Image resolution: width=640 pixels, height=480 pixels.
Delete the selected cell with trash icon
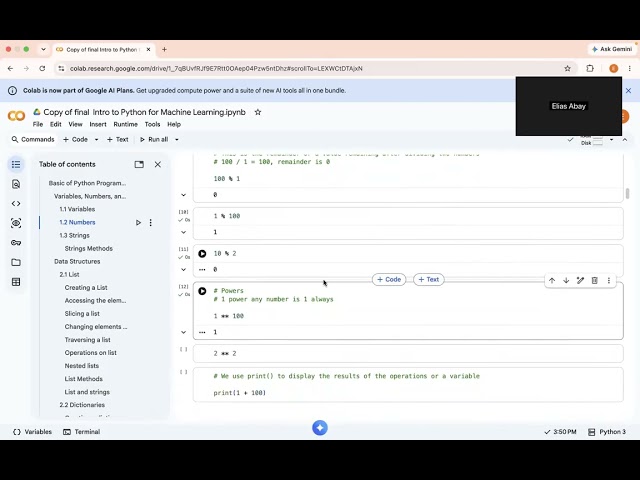point(595,280)
